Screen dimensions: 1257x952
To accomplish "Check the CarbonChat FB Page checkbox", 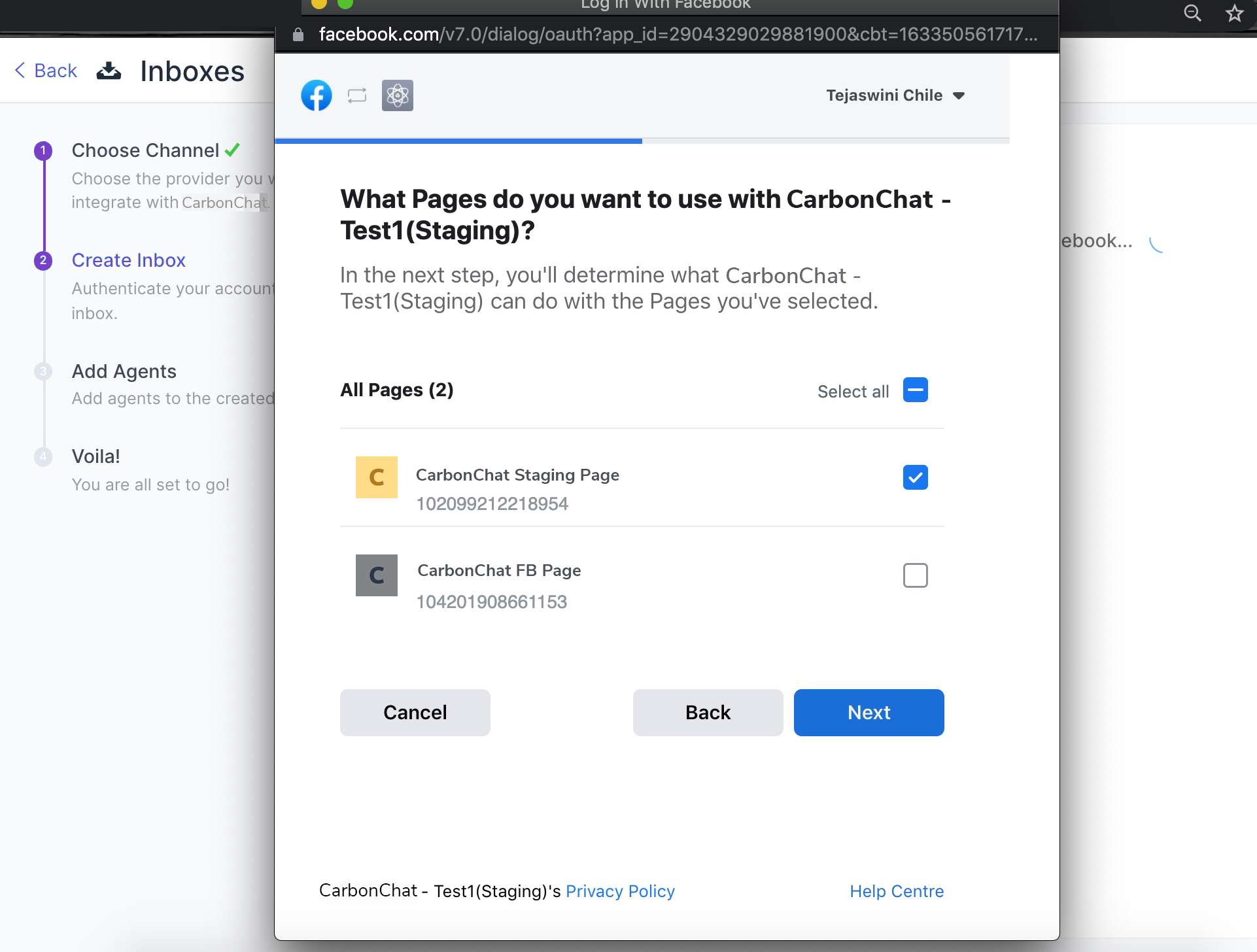I will coord(915,575).
